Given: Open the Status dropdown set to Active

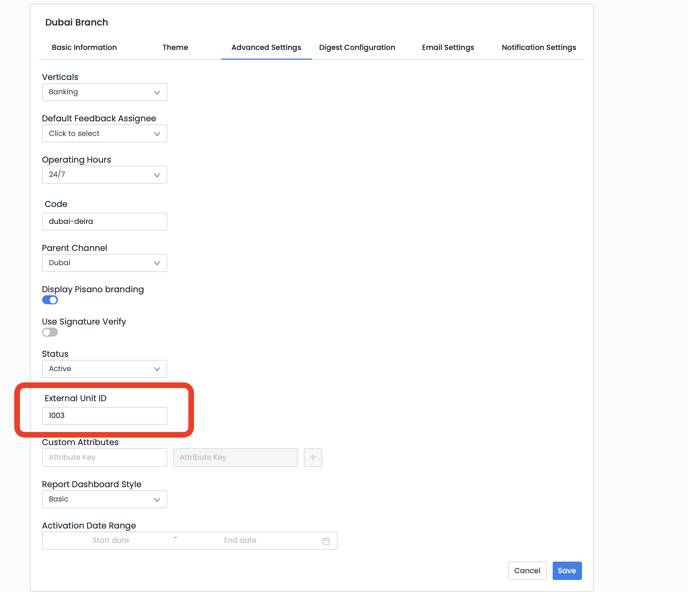Looking at the screenshot, I should click(104, 369).
